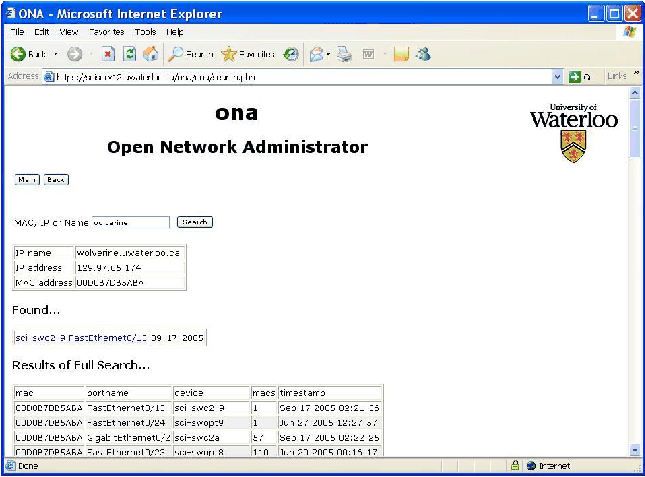Expand the address bar dropdown arrow
Screen dimensions: 645x477
click(x=558, y=76)
